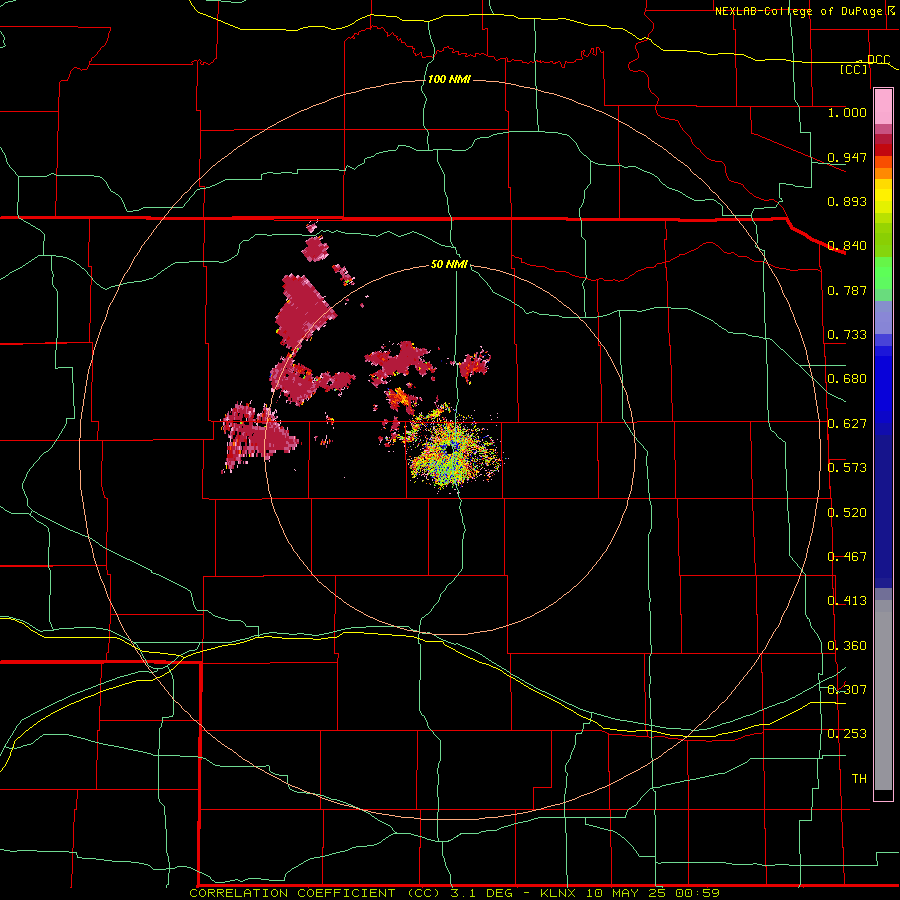Pick the gray lower color bar segment
The width and height of the screenshot is (900, 900).
pyautogui.click(x=883, y=695)
